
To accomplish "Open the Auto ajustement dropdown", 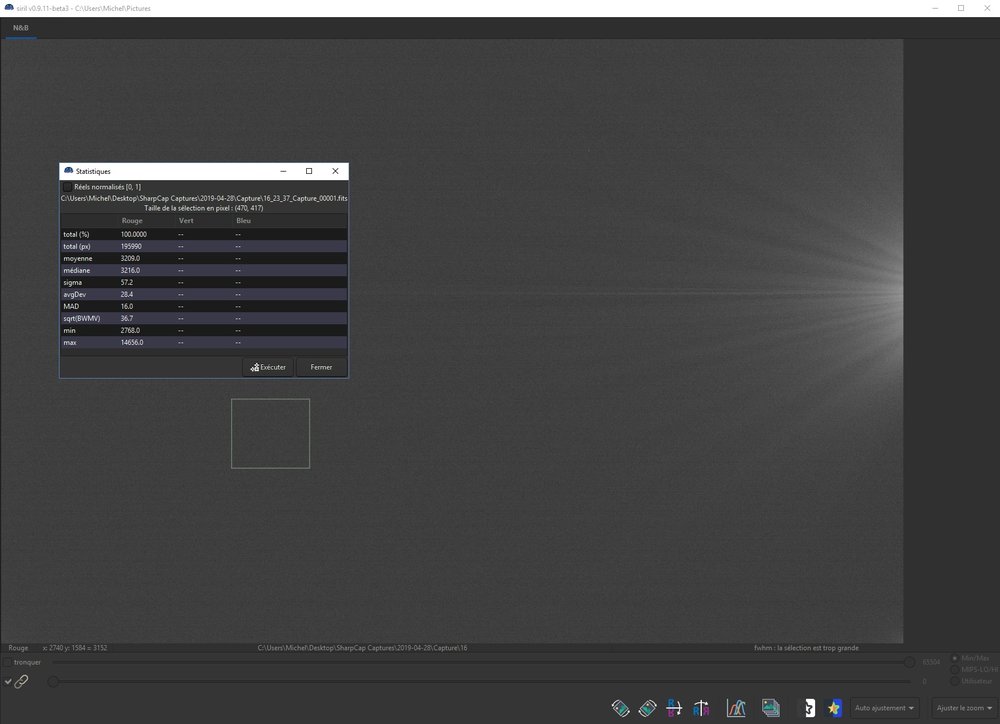I will [x=884, y=708].
